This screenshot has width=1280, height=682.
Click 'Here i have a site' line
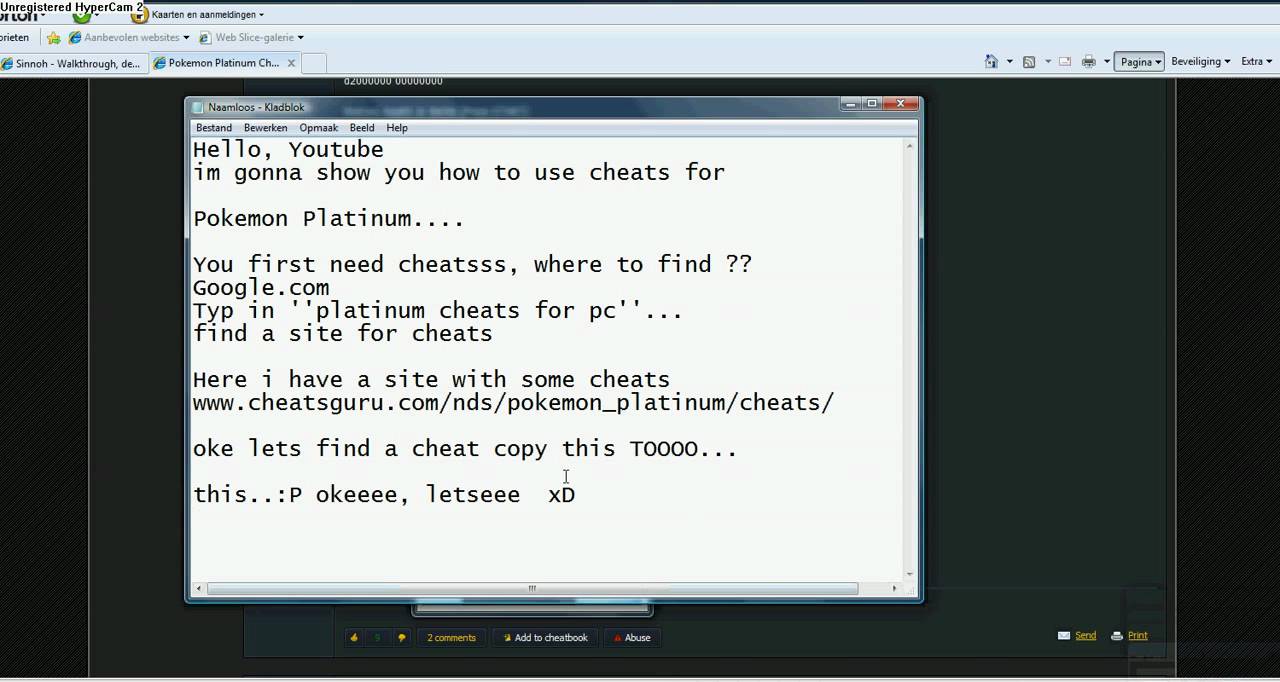click(431, 379)
